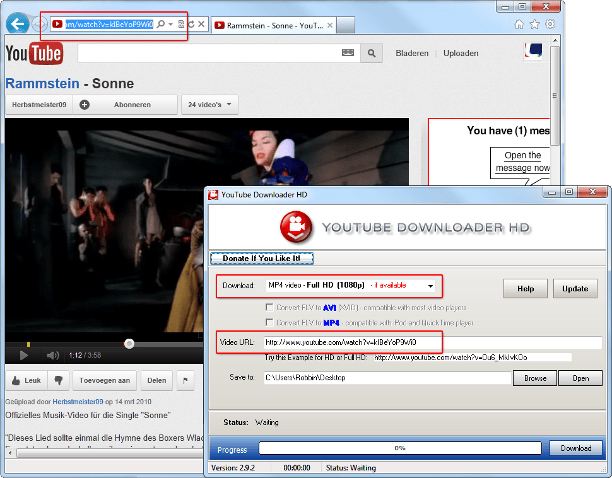Click the browser forward arrow button
This screenshot has height=478, width=612.
tap(37, 25)
